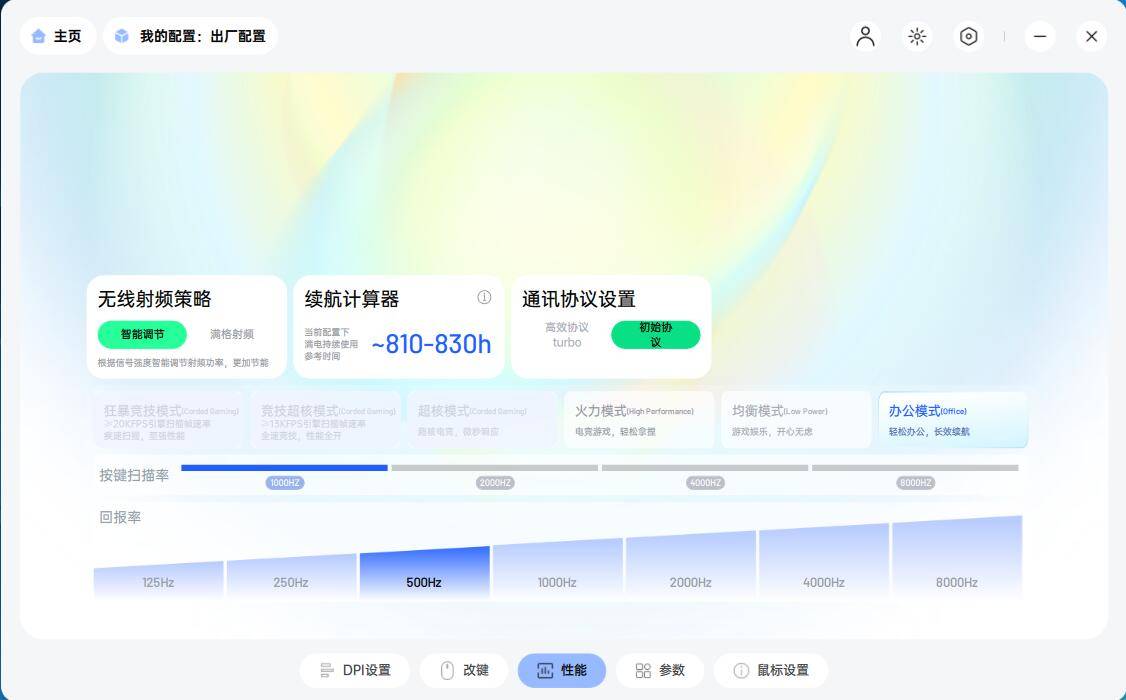Select 办公模式 Office mode
This screenshot has width=1126, height=700.
click(x=953, y=420)
